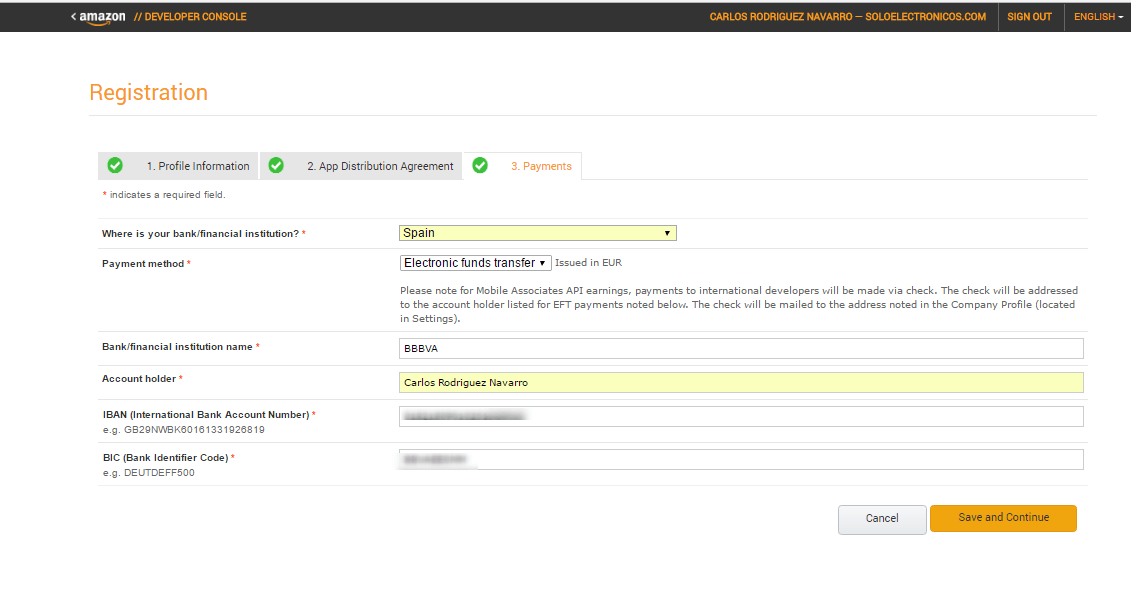
Task: Click the bank name field containing BBBVA
Action: click(740, 348)
